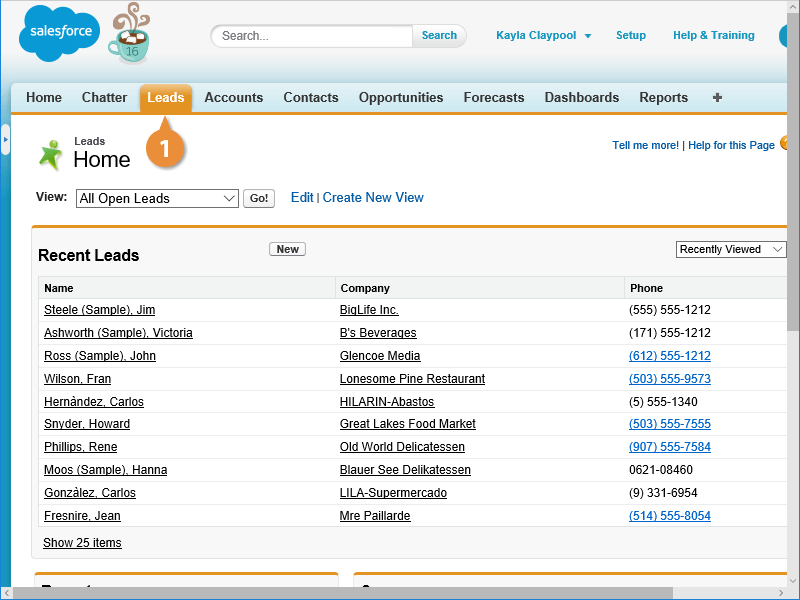Open company Great Lakes Food Market
The width and height of the screenshot is (800, 600).
[408, 424]
